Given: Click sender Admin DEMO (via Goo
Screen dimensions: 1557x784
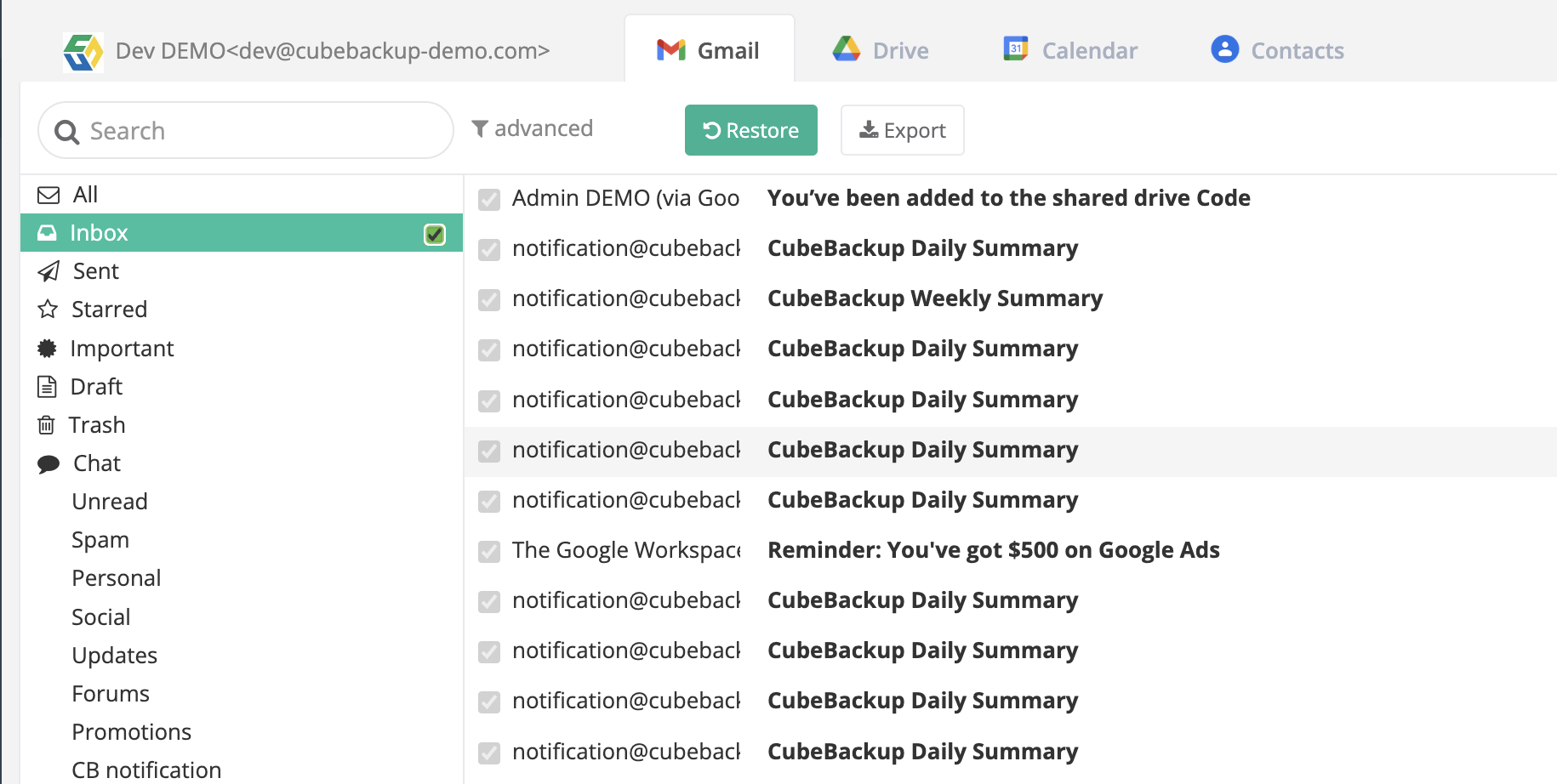Looking at the screenshot, I should point(626,198).
